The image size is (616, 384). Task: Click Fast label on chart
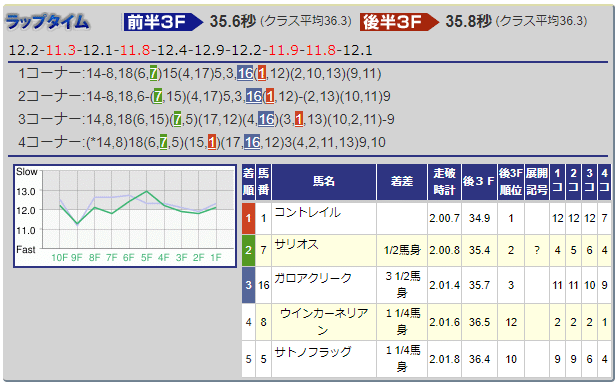(26, 250)
